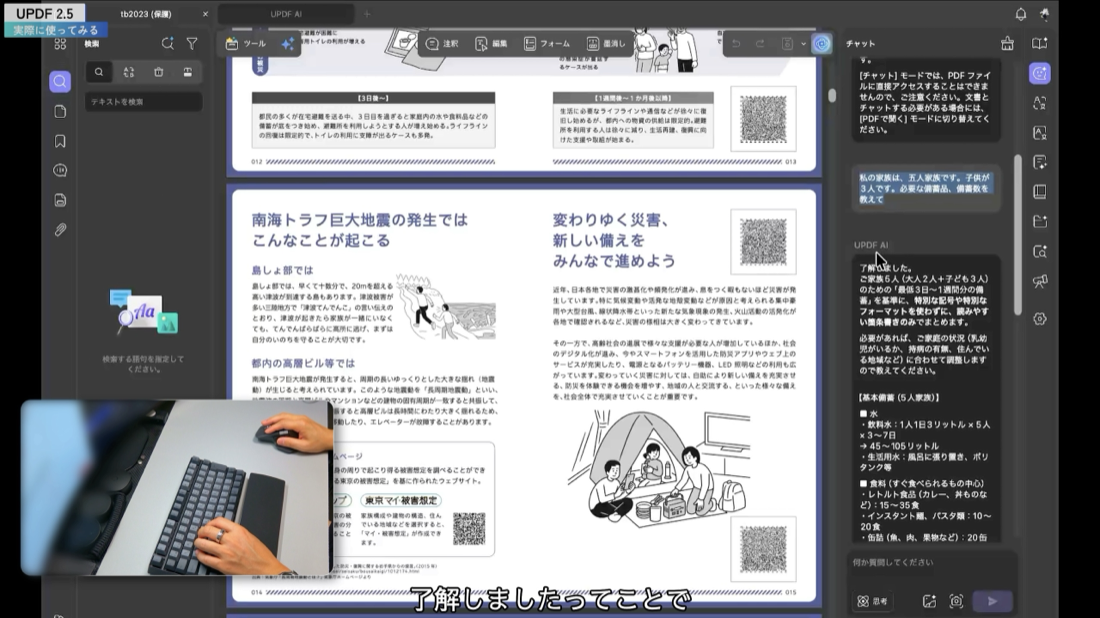The height and width of the screenshot is (618, 1100).
Task: Click the QR code next to 変わりゆく災害
Action: [763, 241]
